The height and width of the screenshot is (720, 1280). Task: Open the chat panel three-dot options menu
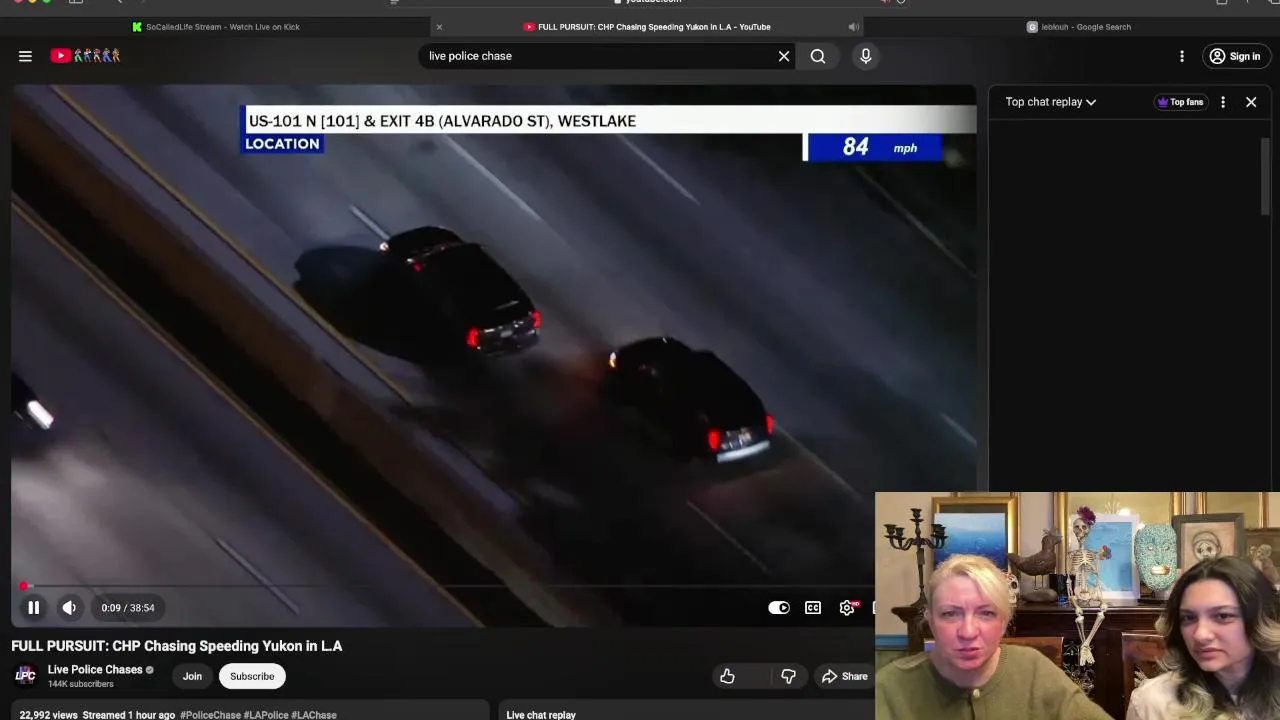coord(1223,102)
